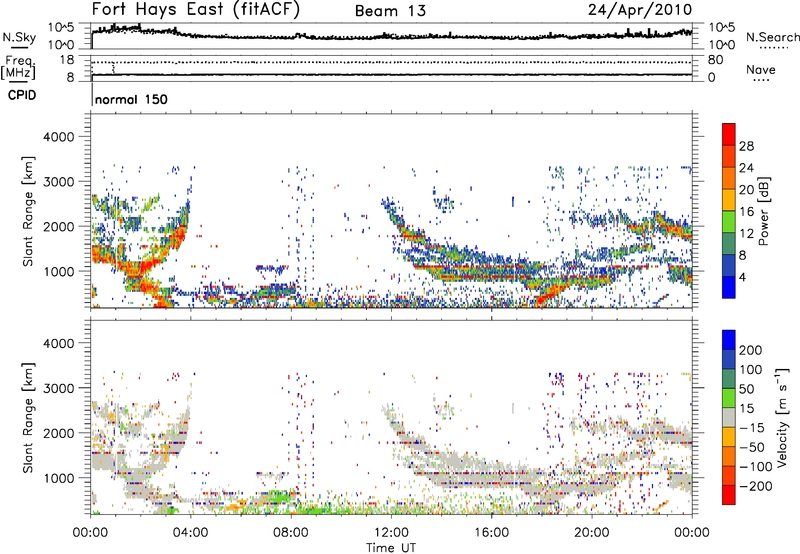The width and height of the screenshot is (800, 554).
Task: Click the '12:00' time axis tick label
Action: tap(391, 533)
